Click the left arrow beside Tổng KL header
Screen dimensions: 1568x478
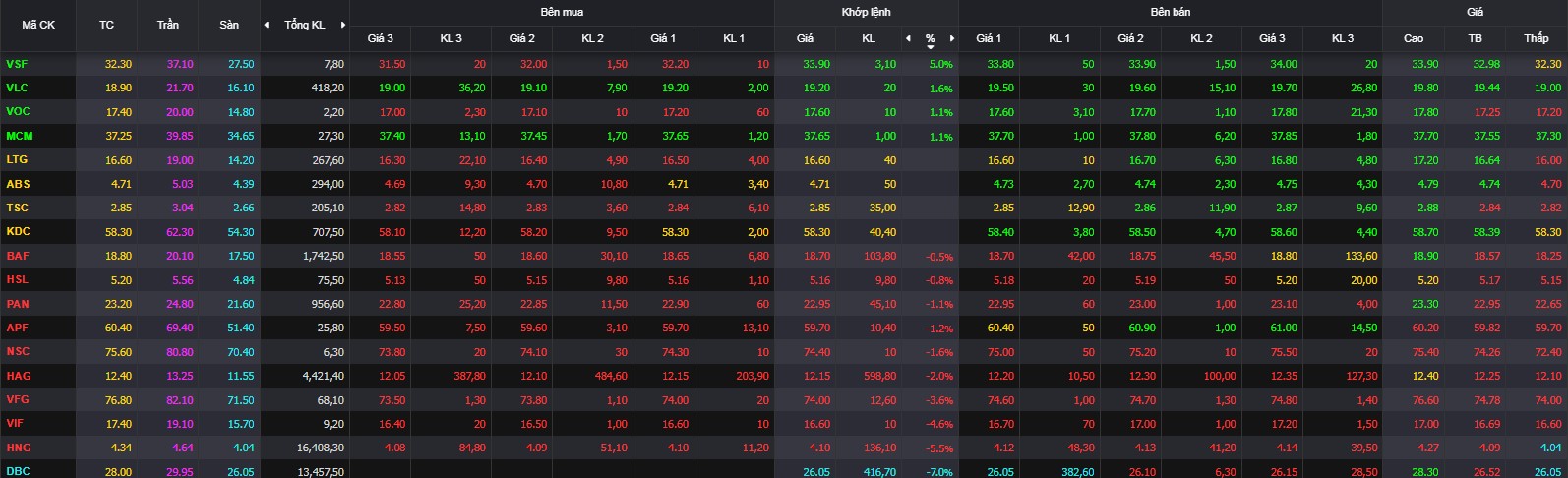[267, 25]
